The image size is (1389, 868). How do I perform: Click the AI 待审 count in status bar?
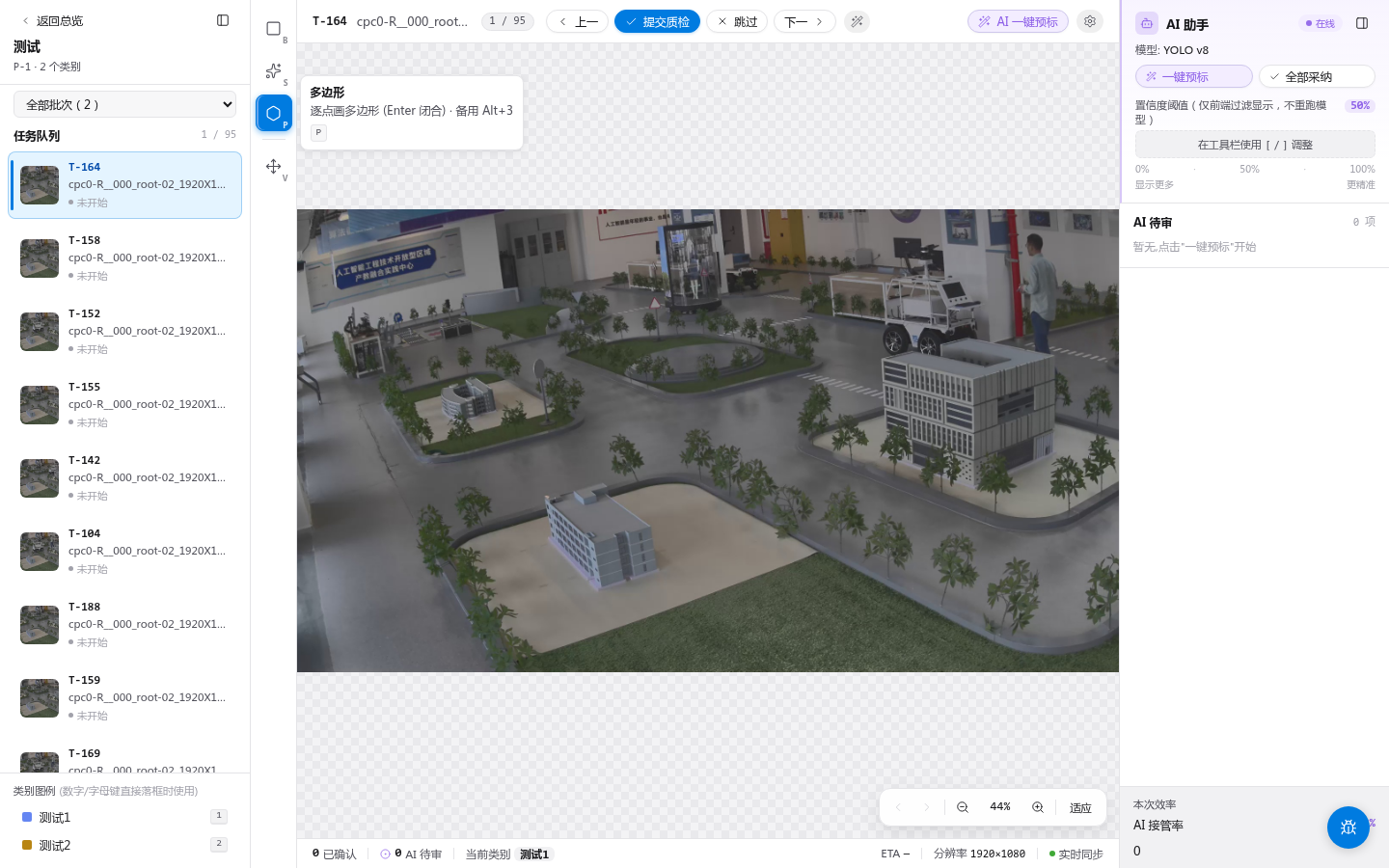tap(411, 854)
